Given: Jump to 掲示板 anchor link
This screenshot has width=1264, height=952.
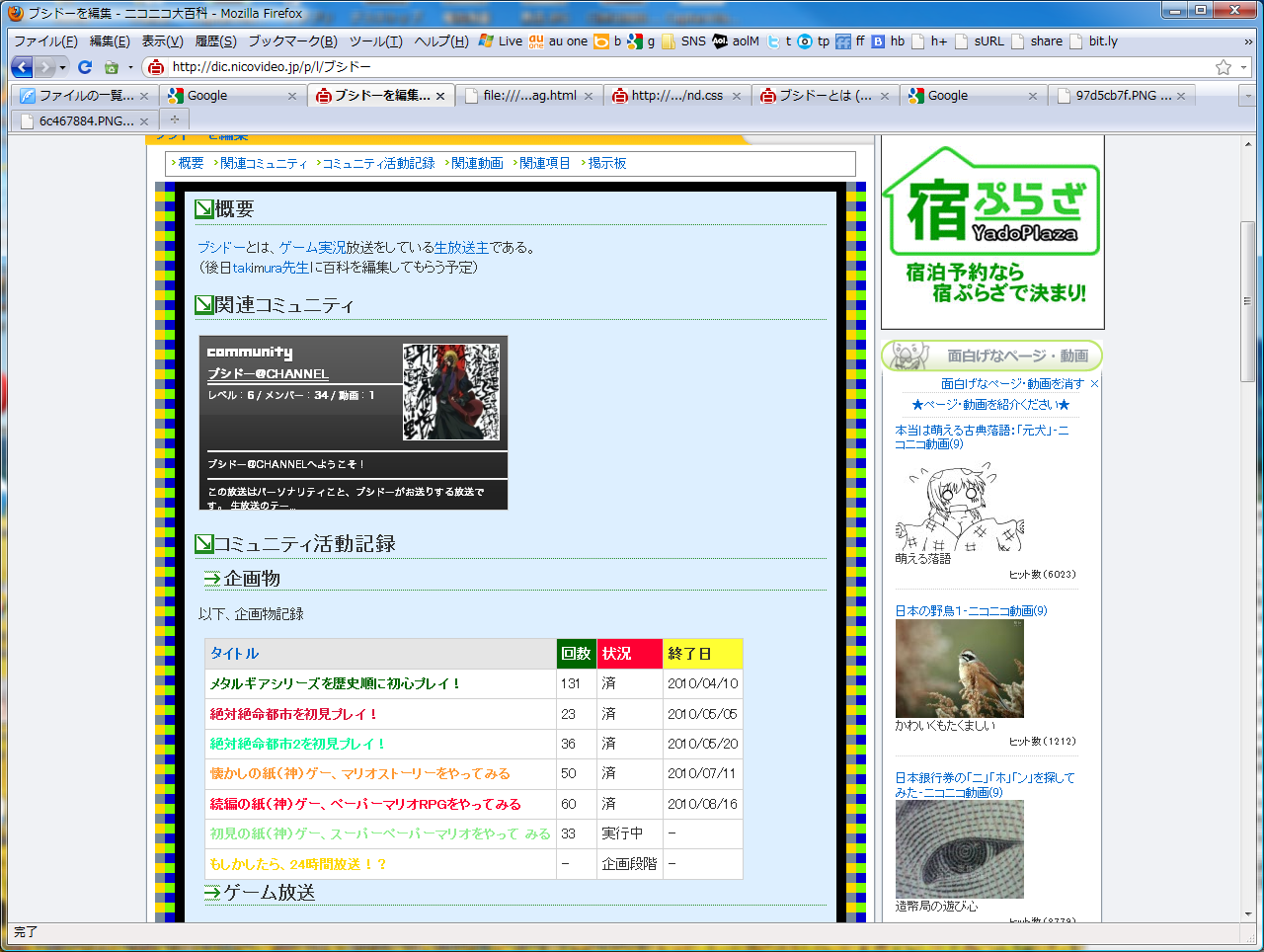Looking at the screenshot, I should pos(607,163).
